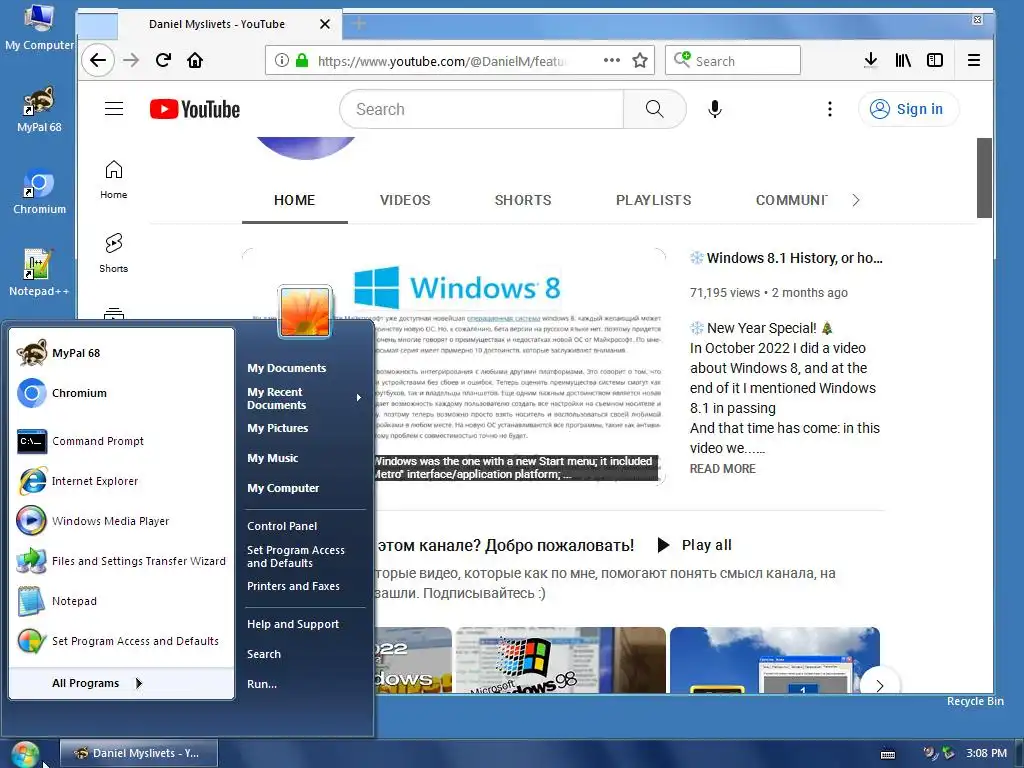Reload the page with the refresh icon
The image size is (1024, 768).
pos(163,61)
